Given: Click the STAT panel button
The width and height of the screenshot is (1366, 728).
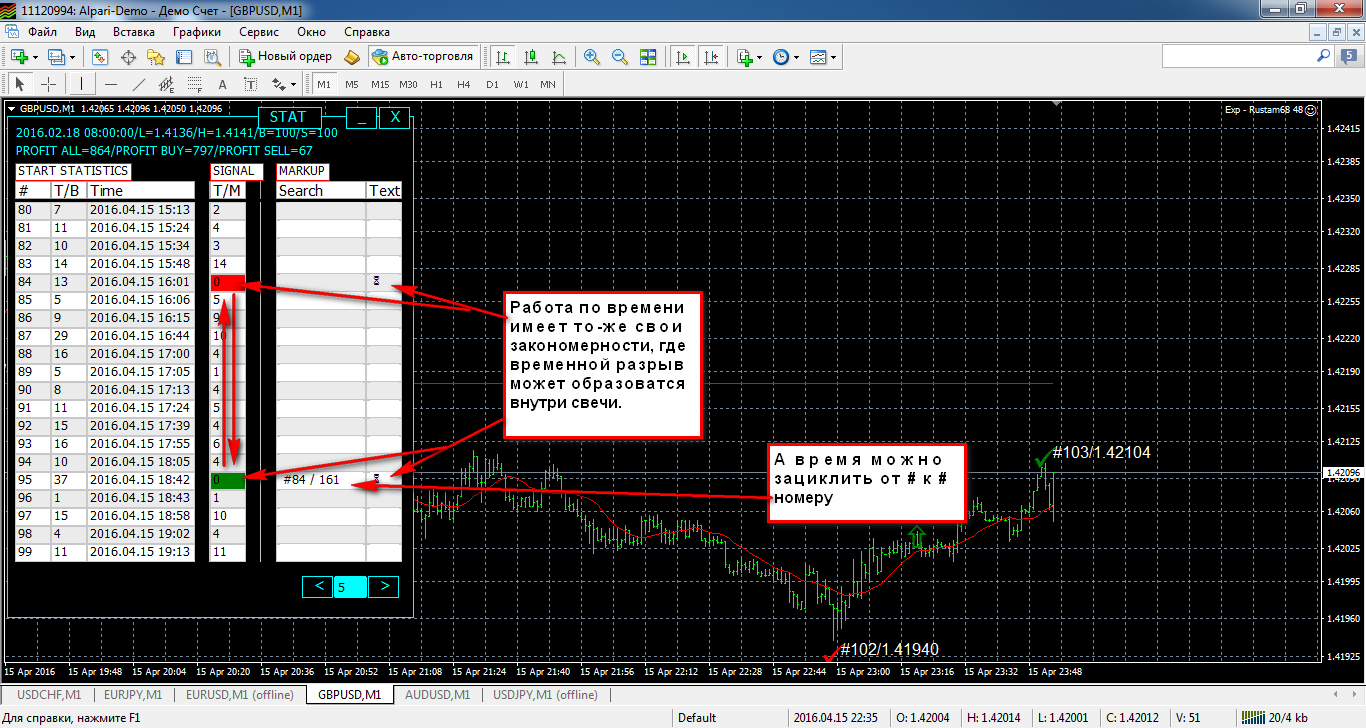Looking at the screenshot, I should pos(288,117).
